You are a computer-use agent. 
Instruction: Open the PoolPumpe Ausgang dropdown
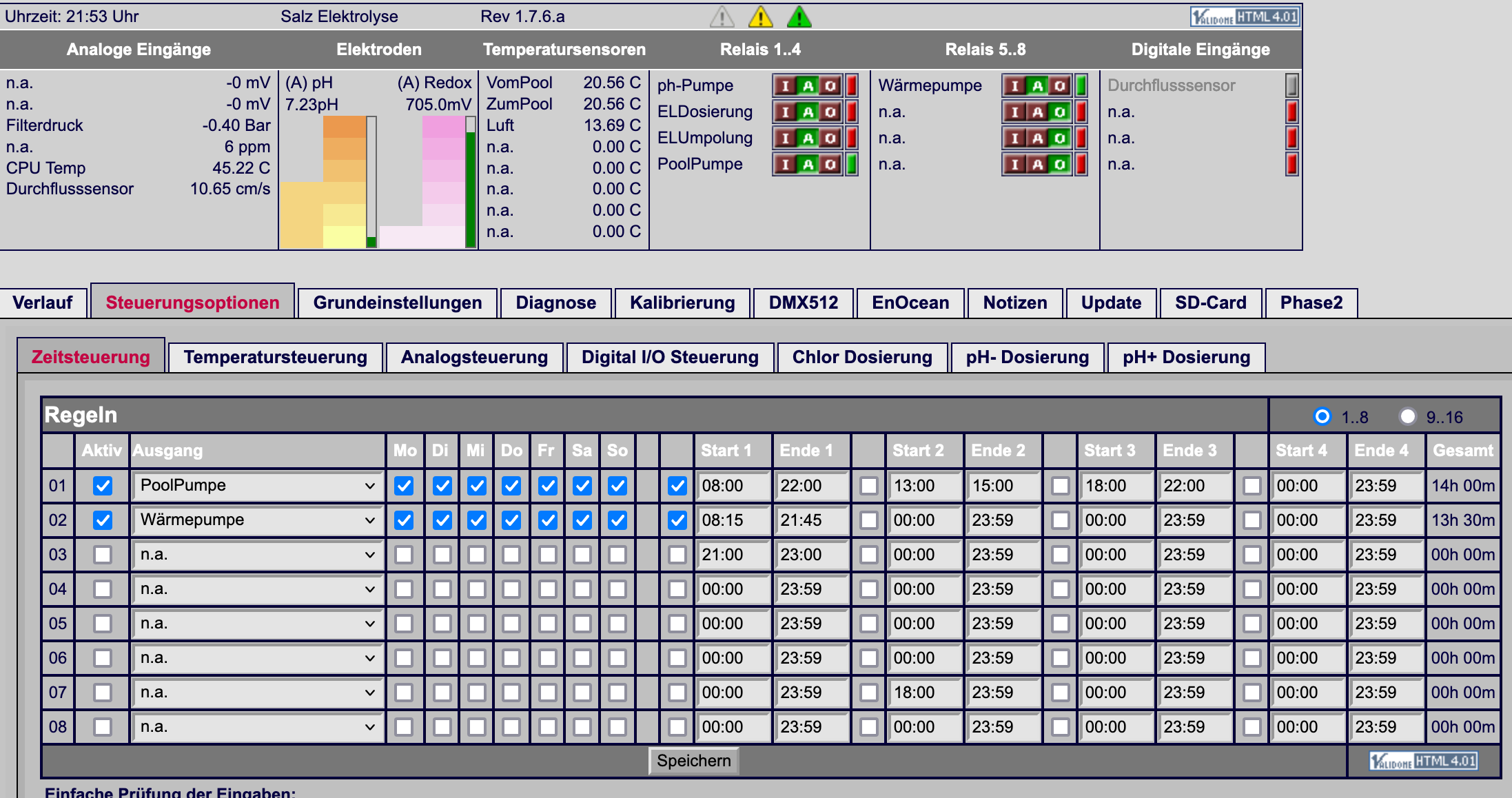pyautogui.click(x=258, y=486)
